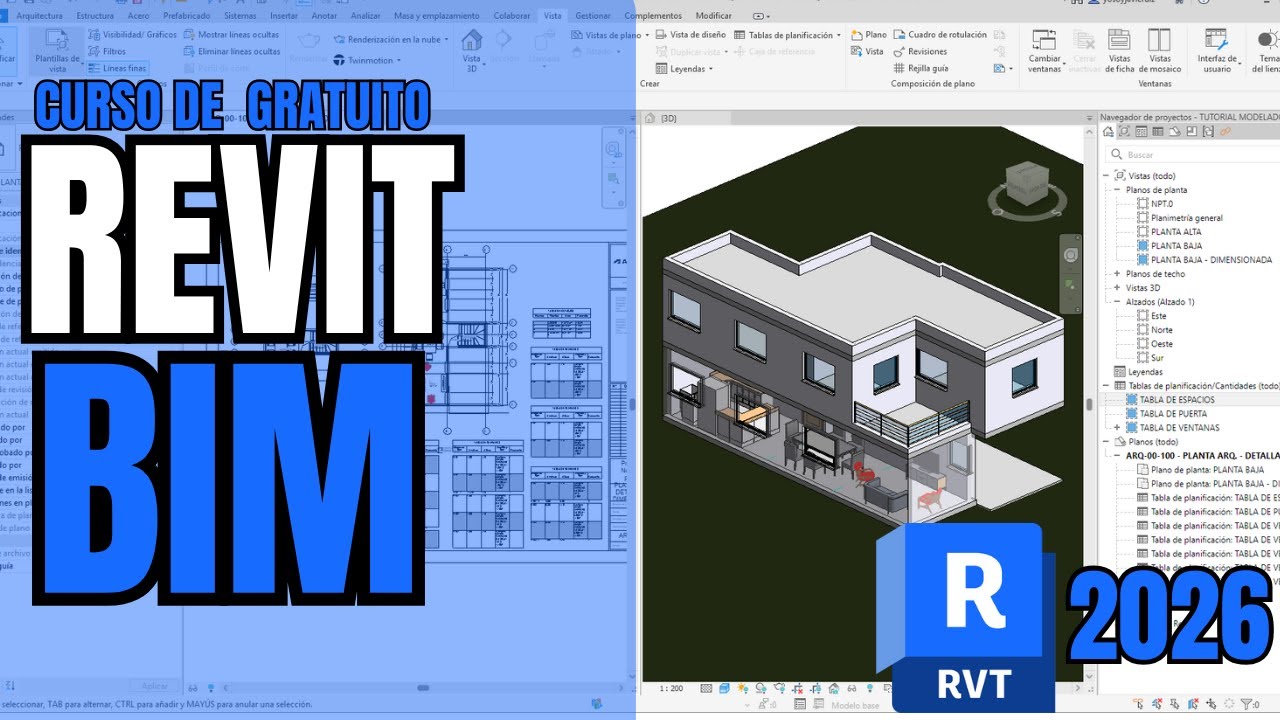The image size is (1280, 720).
Task: Open the Gestionar ribbon tab
Action: point(593,16)
